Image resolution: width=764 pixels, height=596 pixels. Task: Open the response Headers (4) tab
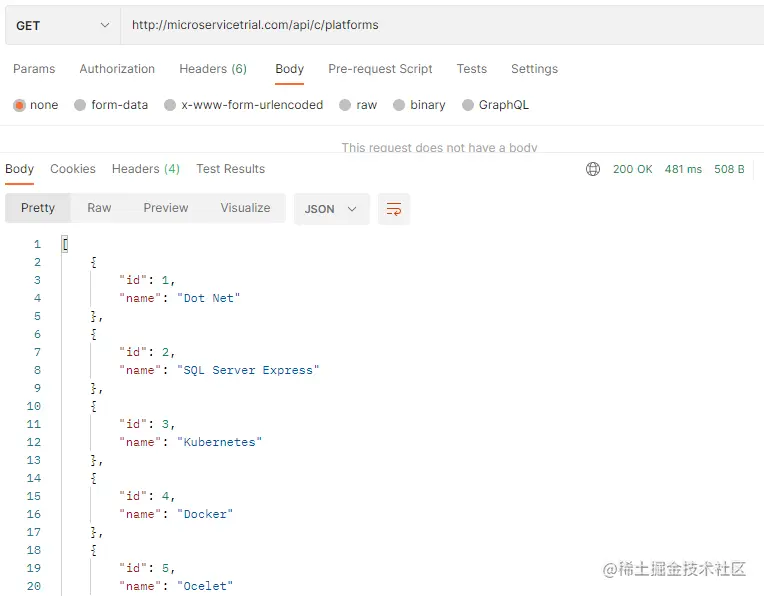point(146,169)
